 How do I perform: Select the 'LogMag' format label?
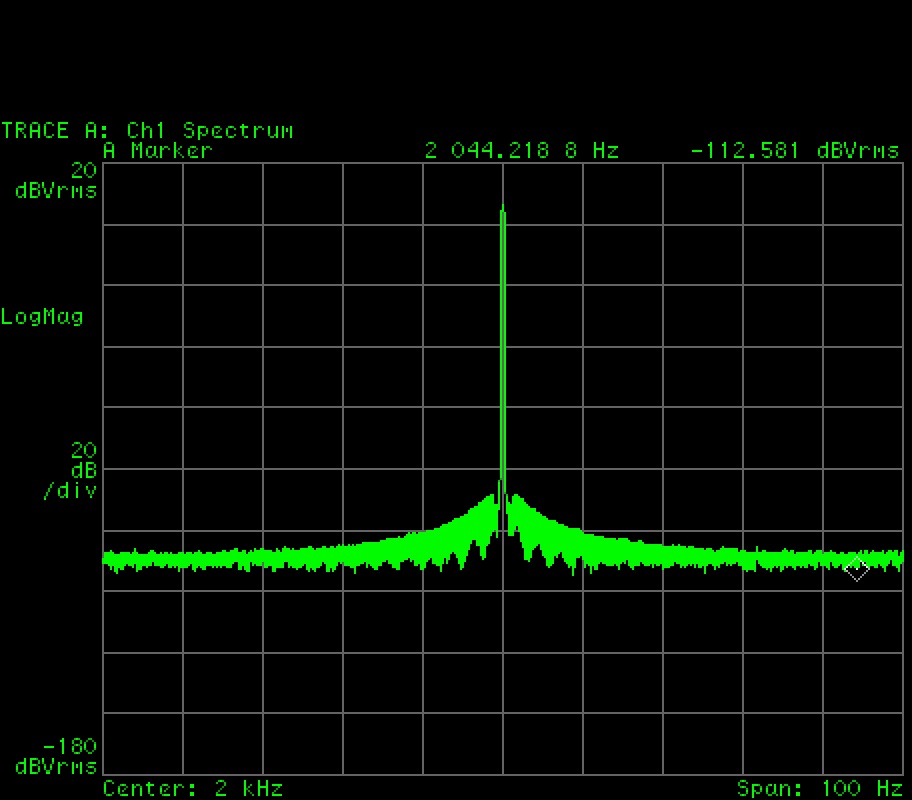tap(42, 317)
